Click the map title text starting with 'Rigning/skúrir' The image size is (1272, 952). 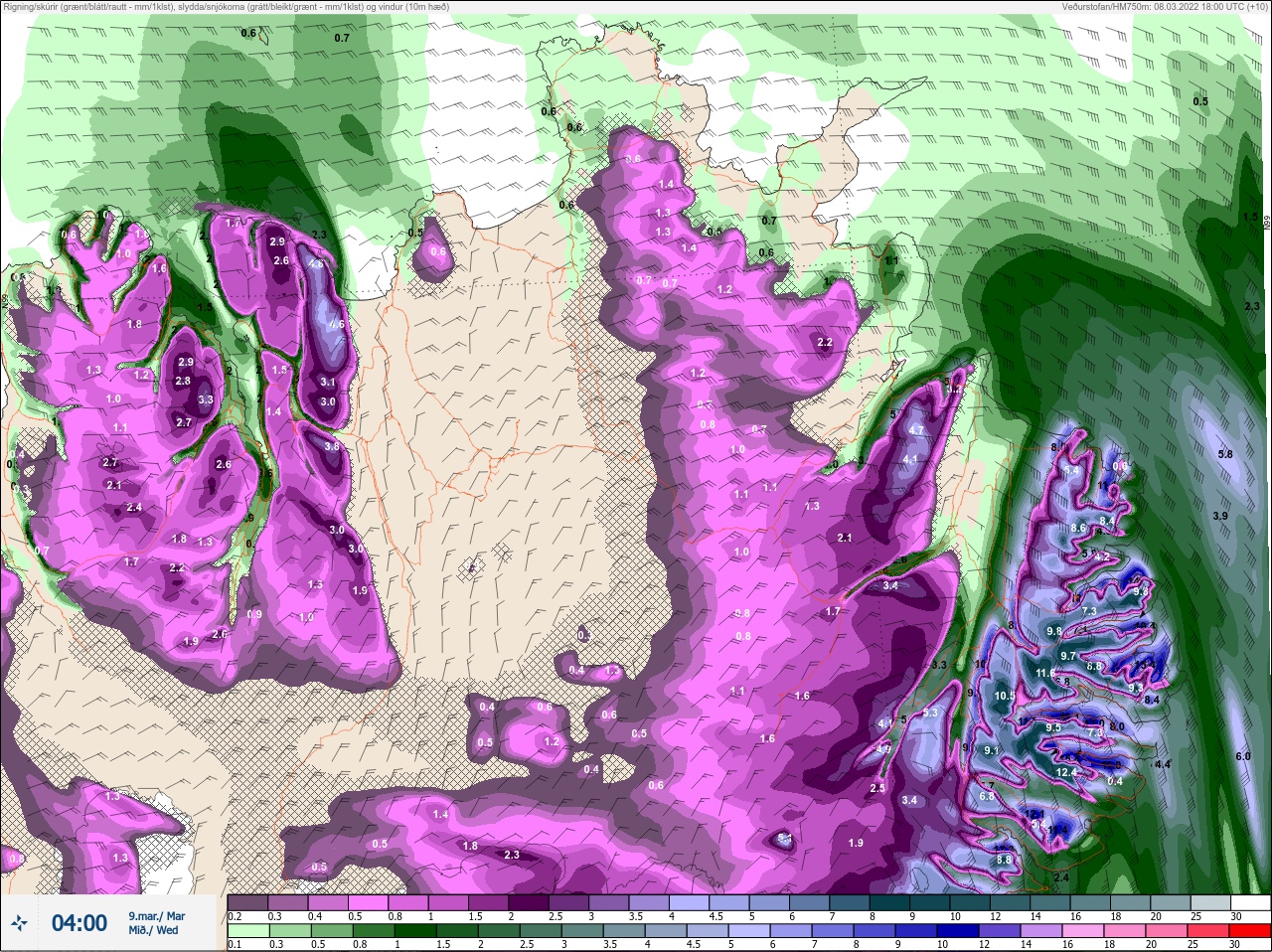point(226,6)
